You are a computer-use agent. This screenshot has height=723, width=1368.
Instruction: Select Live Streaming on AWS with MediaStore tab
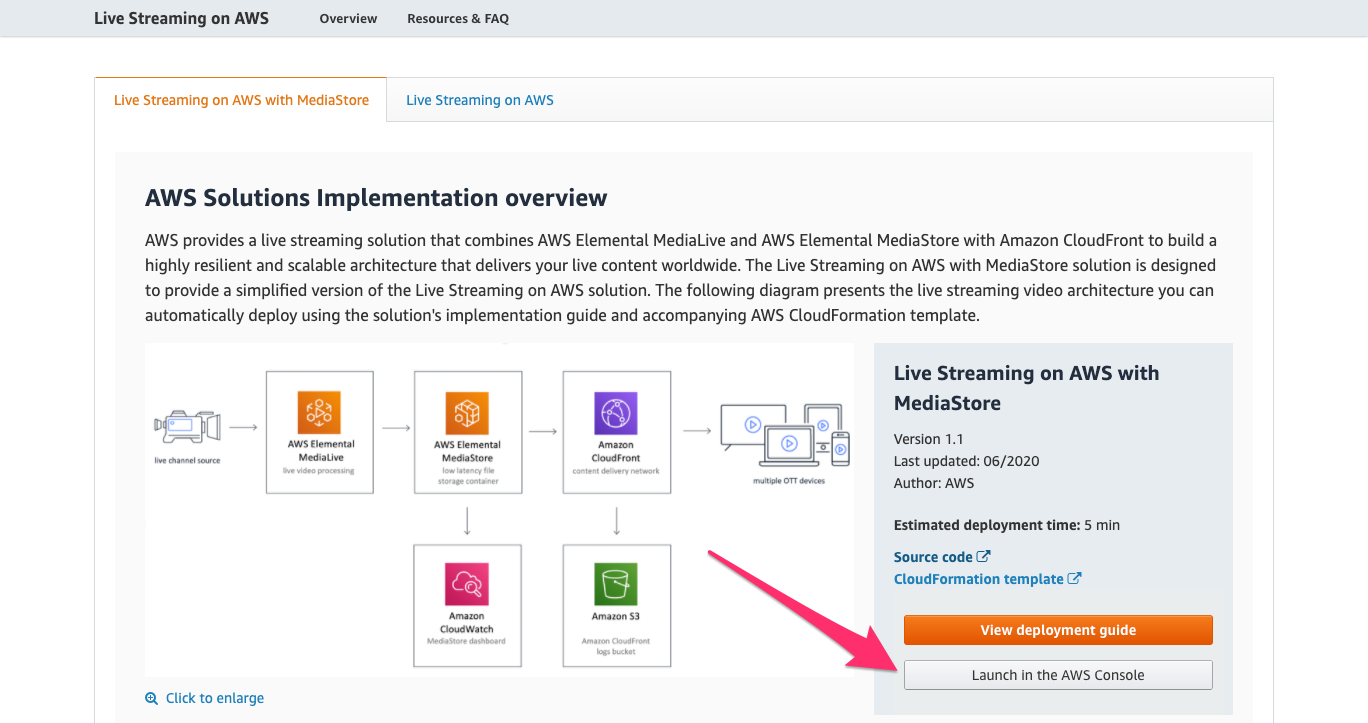coord(241,100)
